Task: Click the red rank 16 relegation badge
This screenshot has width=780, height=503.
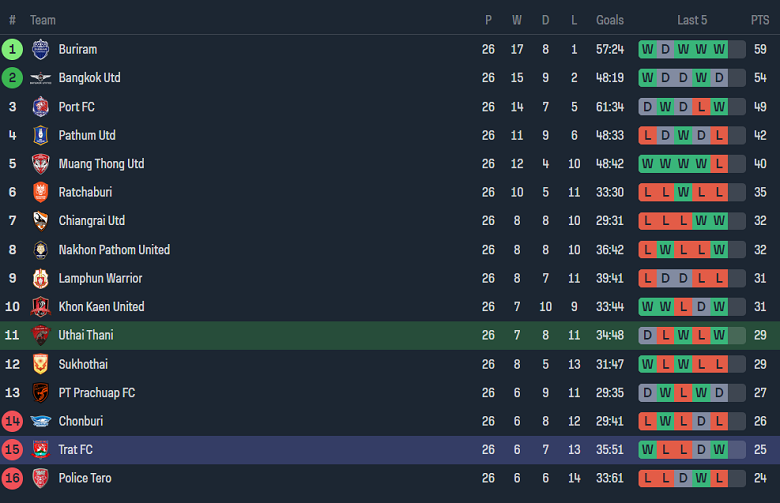Action: tap(12, 479)
